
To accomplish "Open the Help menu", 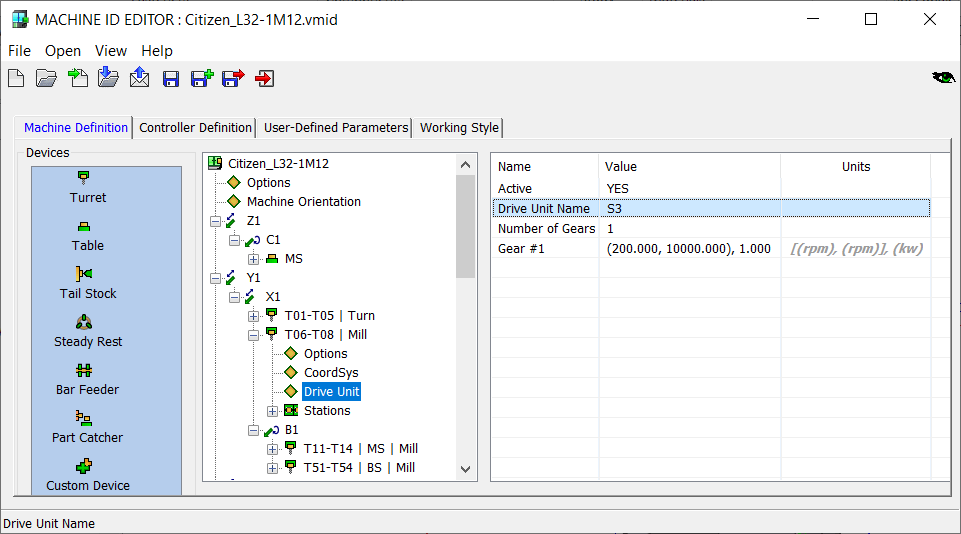I will tap(157, 51).
